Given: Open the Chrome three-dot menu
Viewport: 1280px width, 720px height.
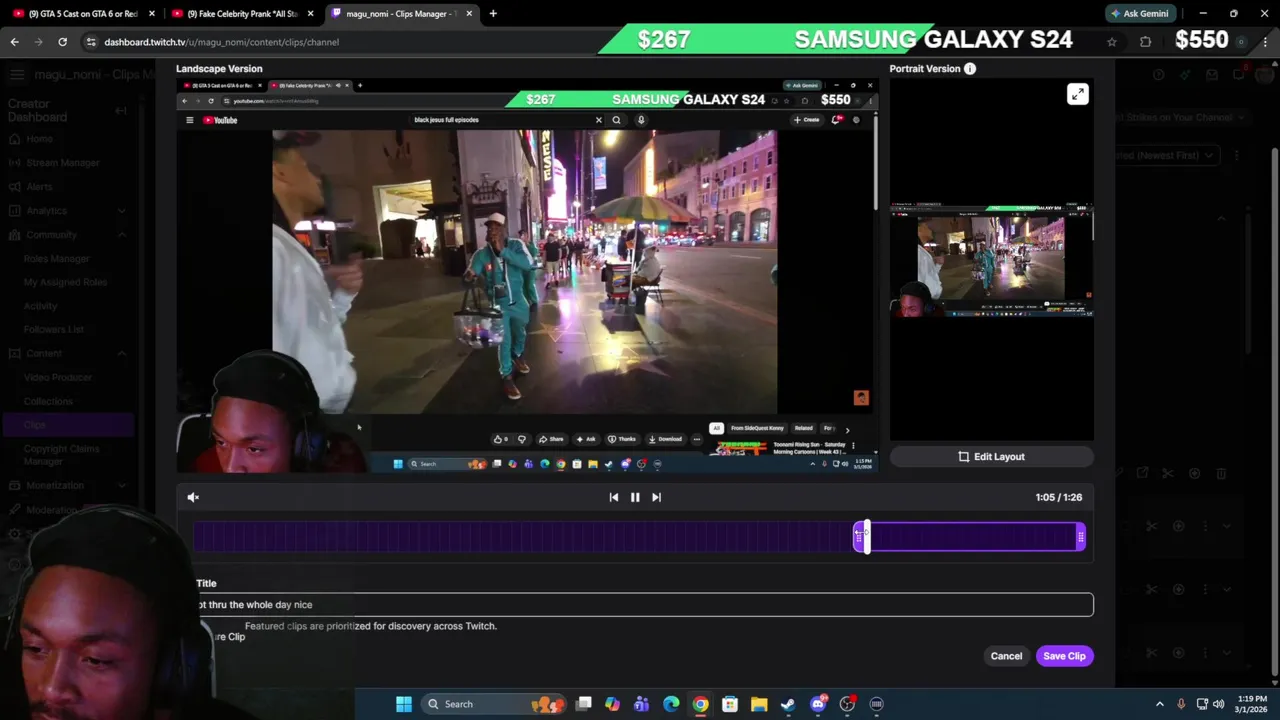Looking at the screenshot, I should pos(1265,42).
